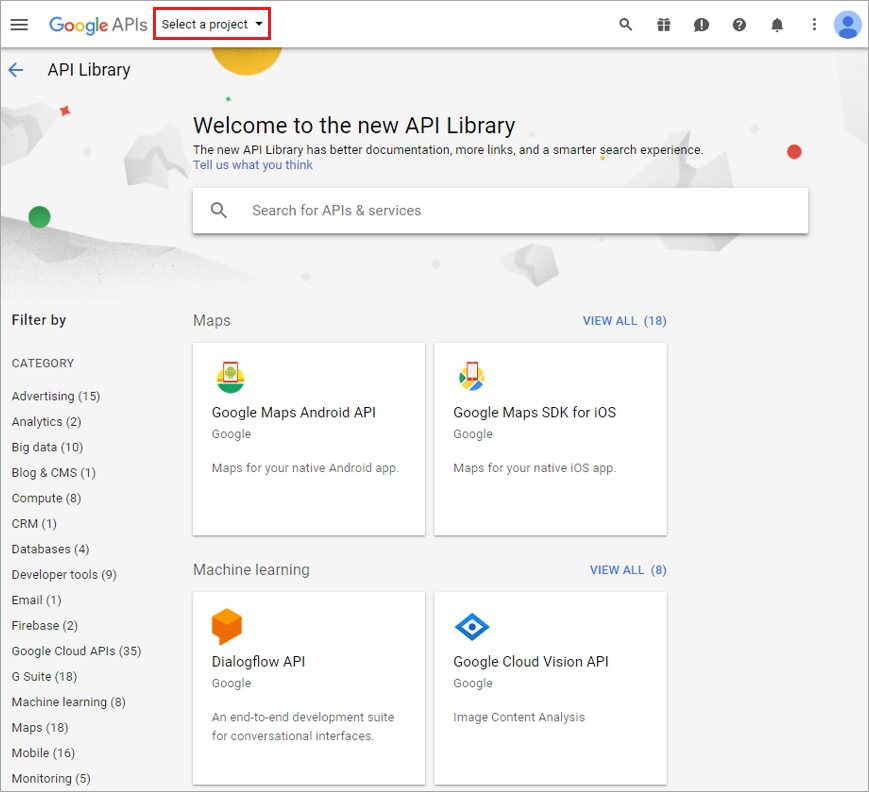Open the Dialogflow API card
The height and width of the screenshot is (792, 869).
tap(309, 688)
